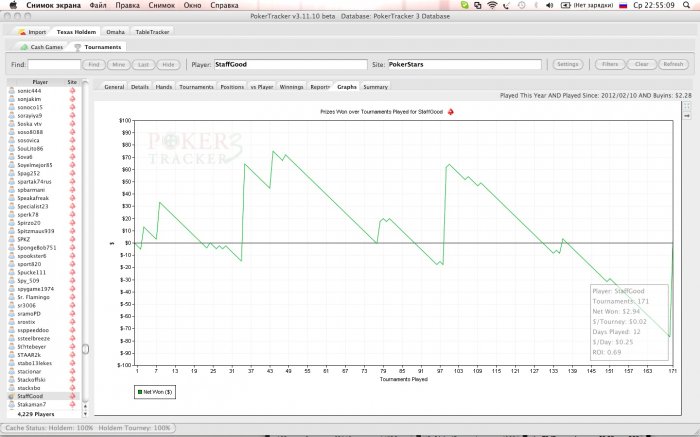Open Справка menu
The image size is (700, 437).
pos(224,5)
